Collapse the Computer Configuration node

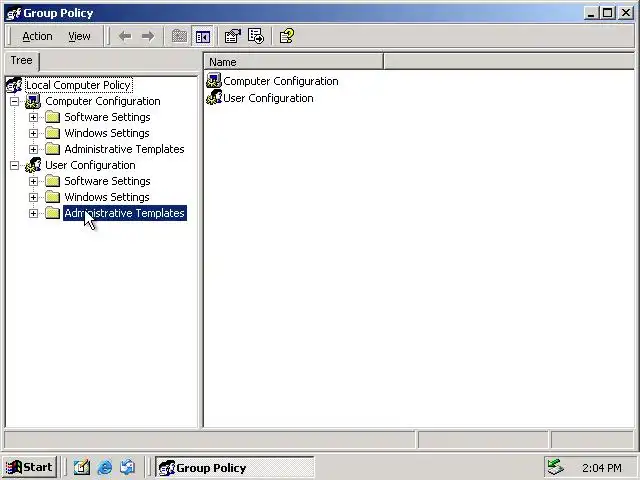click(x=14, y=101)
